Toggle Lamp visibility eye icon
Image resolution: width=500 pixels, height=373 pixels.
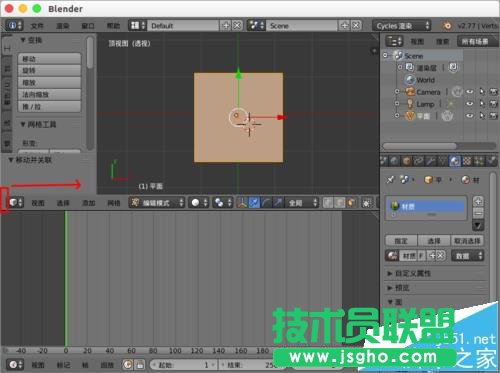click(x=470, y=104)
